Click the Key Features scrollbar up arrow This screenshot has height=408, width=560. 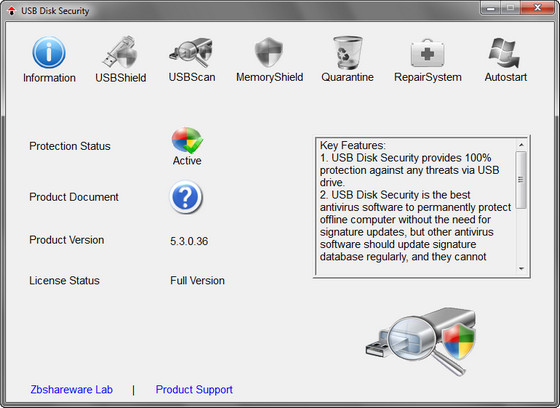click(x=521, y=145)
